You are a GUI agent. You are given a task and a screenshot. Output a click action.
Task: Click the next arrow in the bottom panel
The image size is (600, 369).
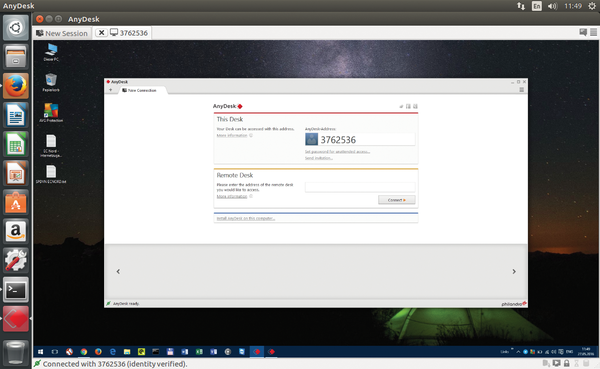[x=514, y=271]
